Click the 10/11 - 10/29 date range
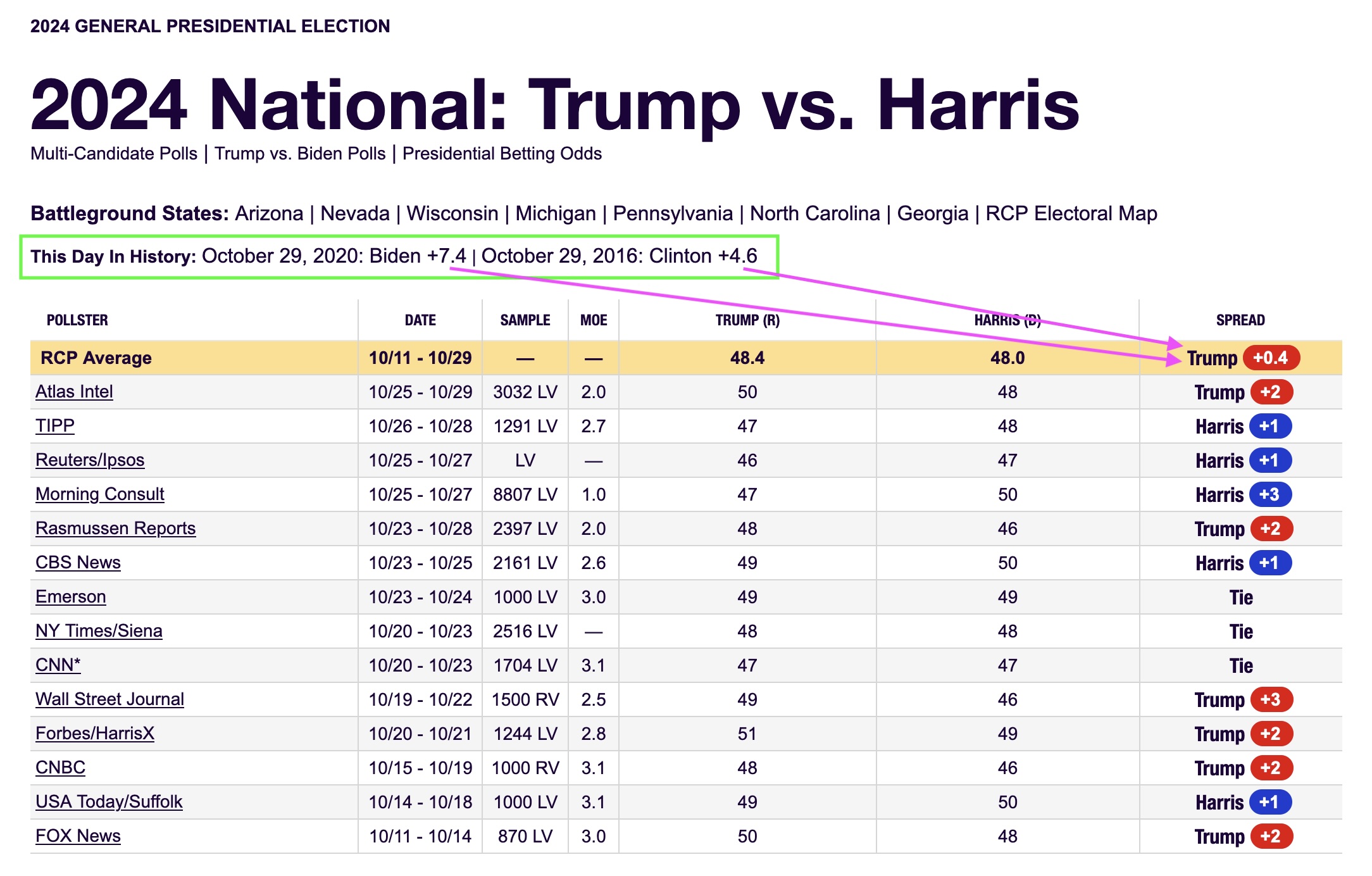The width and height of the screenshot is (1372, 876). pyautogui.click(x=420, y=358)
